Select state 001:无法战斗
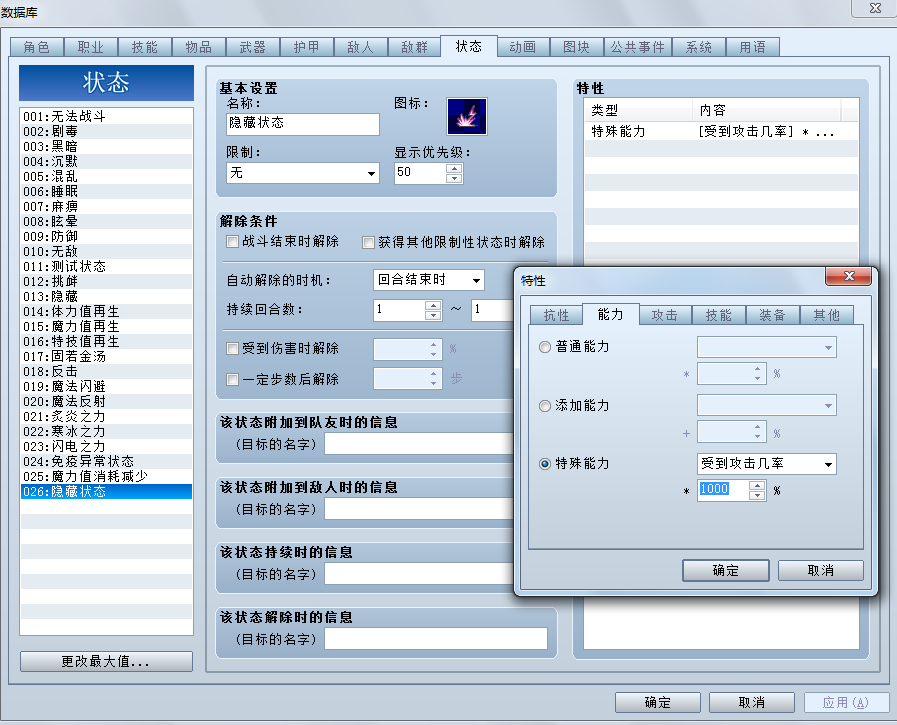Viewport: 897px width, 725px height. coord(106,116)
